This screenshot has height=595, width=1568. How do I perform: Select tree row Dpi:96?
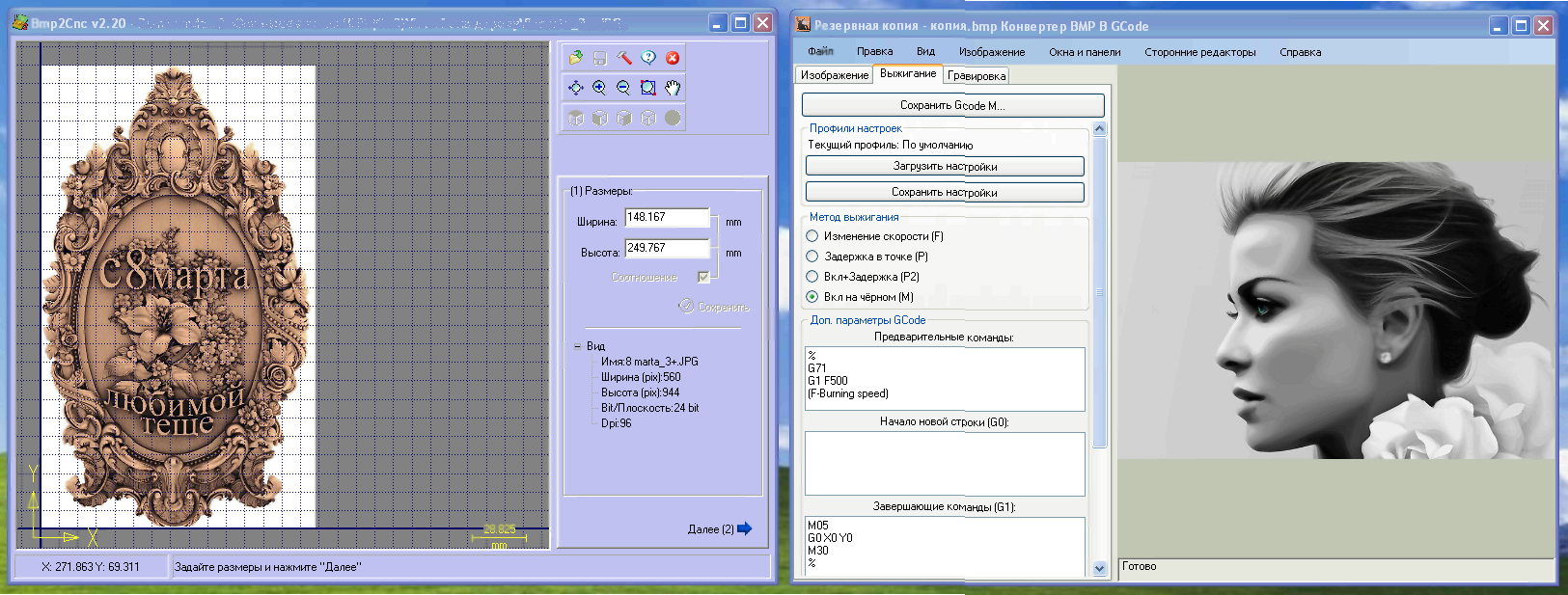click(x=616, y=423)
